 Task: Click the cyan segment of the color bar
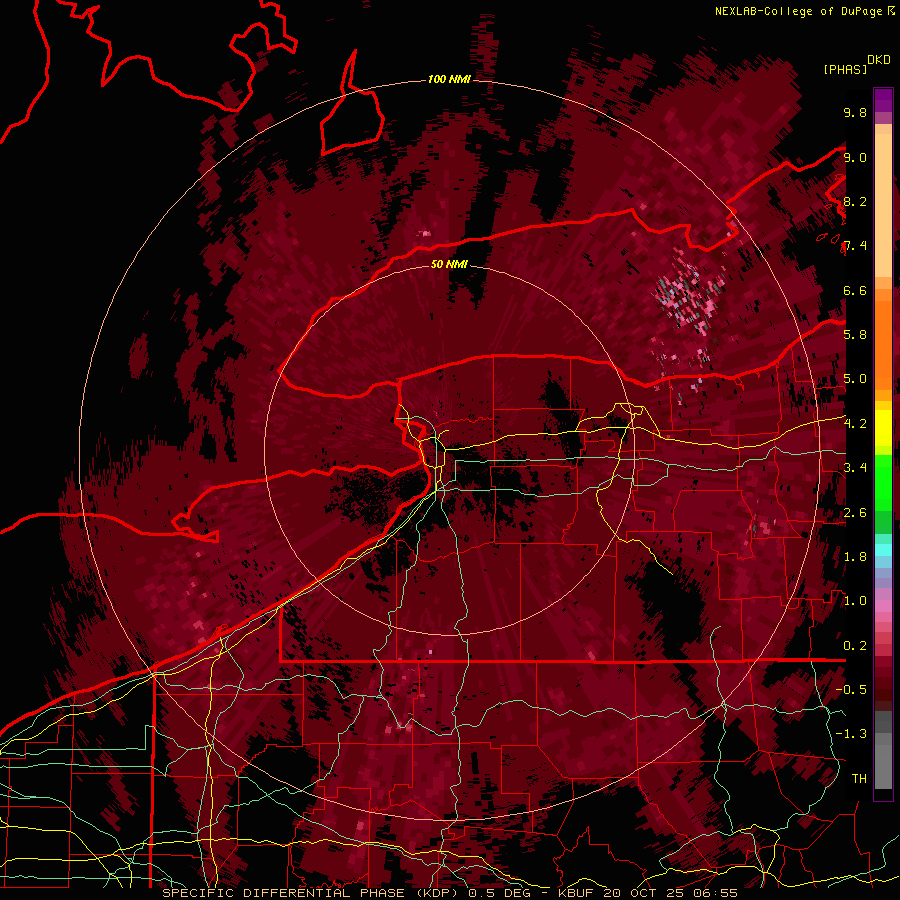(x=883, y=550)
